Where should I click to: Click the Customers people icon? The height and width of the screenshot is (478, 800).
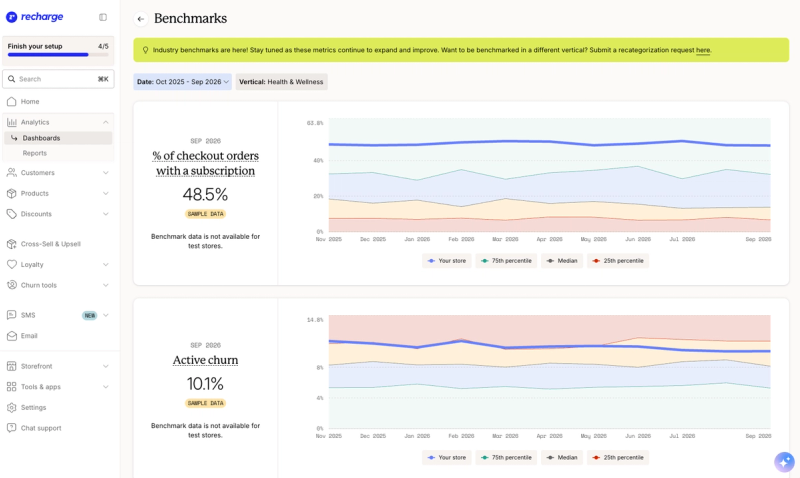click(x=11, y=173)
